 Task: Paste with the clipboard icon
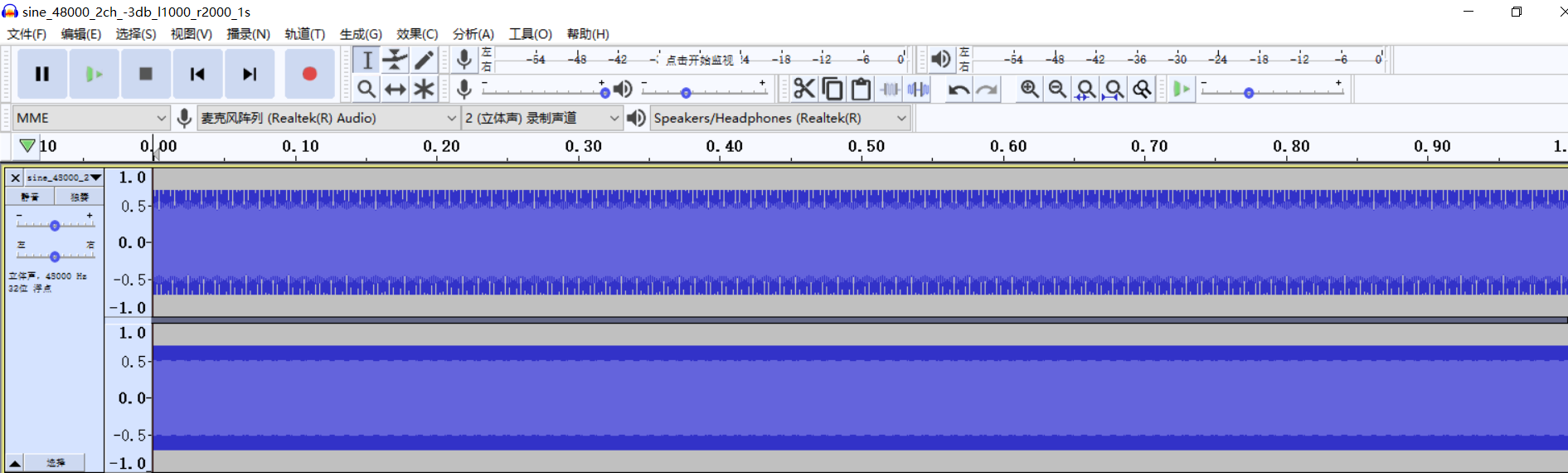pos(861,89)
